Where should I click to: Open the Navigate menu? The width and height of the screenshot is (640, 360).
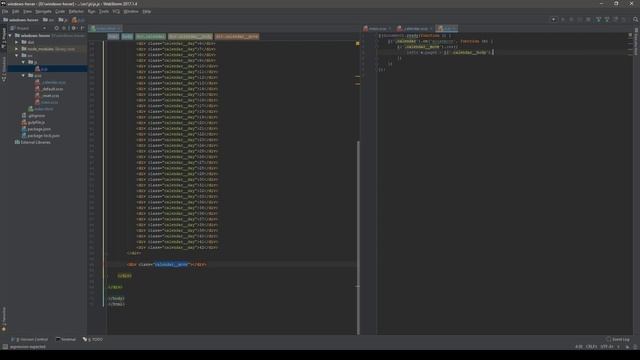[x=43, y=11]
